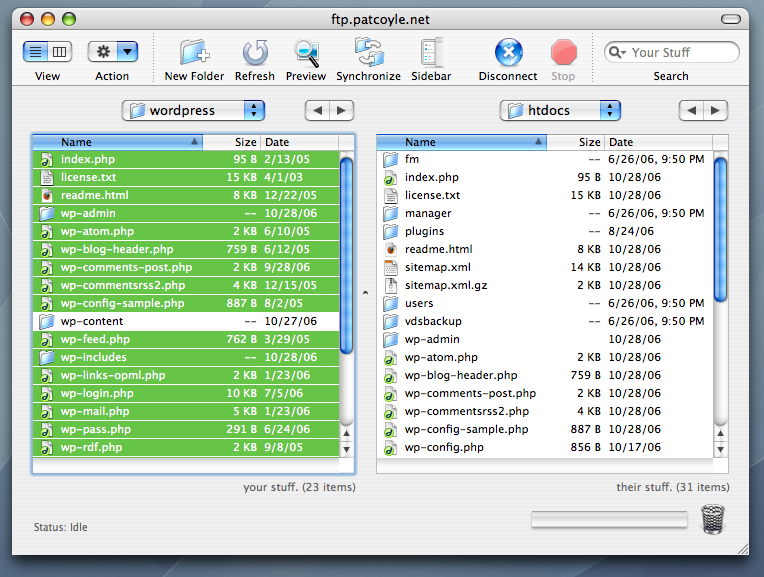
Task: Go forward in local wordpress pane
Action: point(342,111)
